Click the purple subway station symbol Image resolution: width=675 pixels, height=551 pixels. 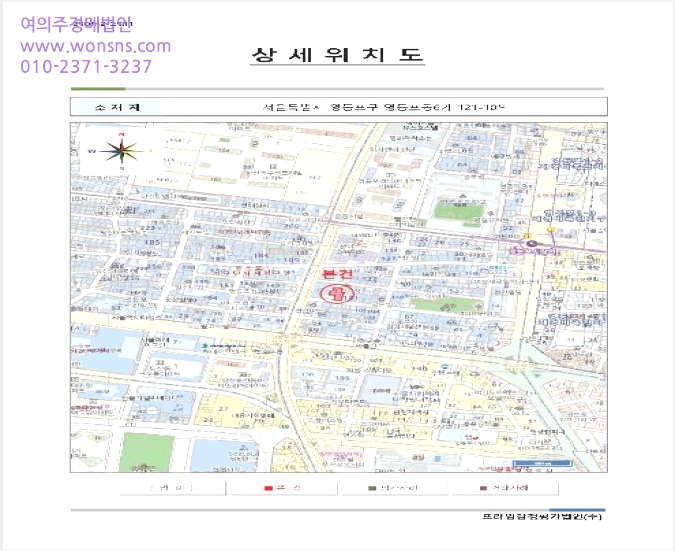pyautogui.click(x=532, y=244)
